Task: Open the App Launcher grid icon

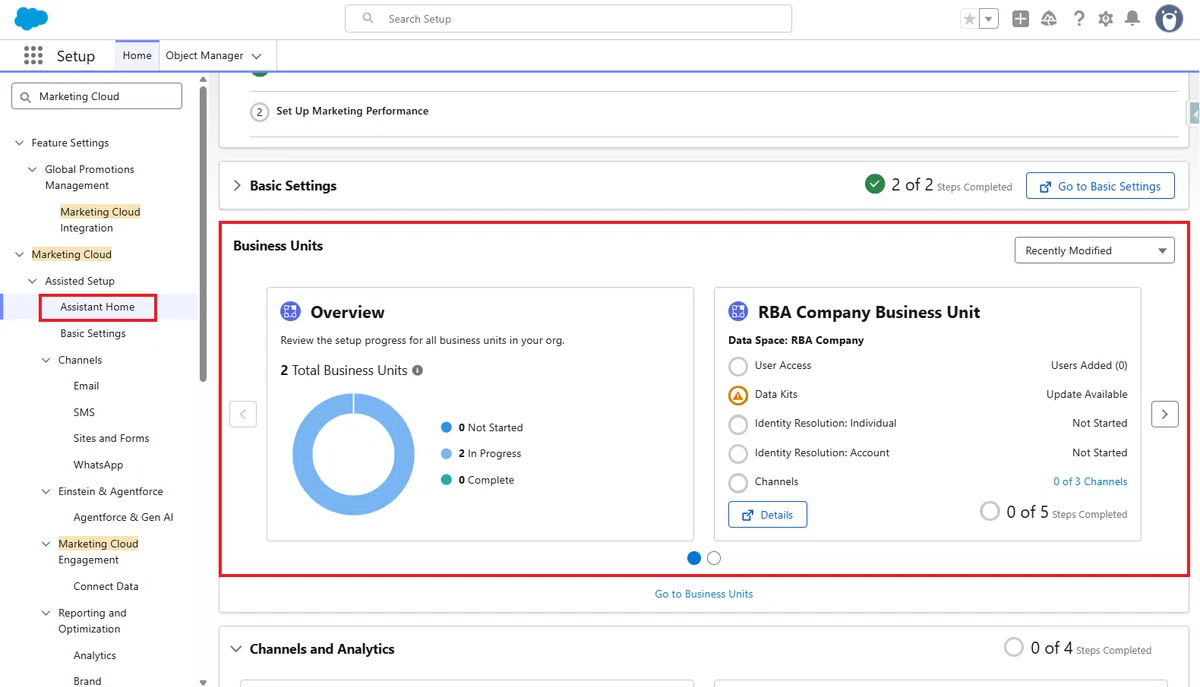Action: pos(33,56)
